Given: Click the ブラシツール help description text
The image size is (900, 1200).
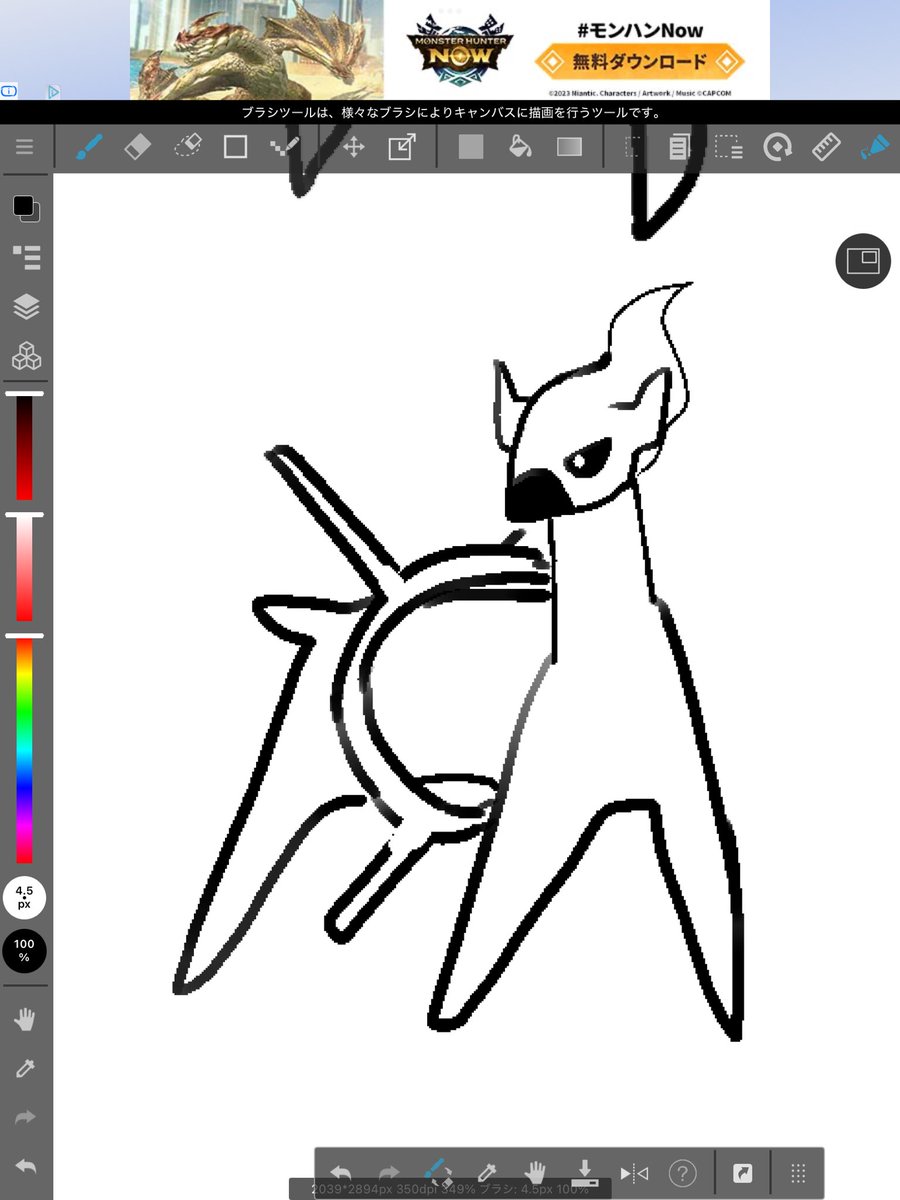Looking at the screenshot, I should click(x=451, y=113).
